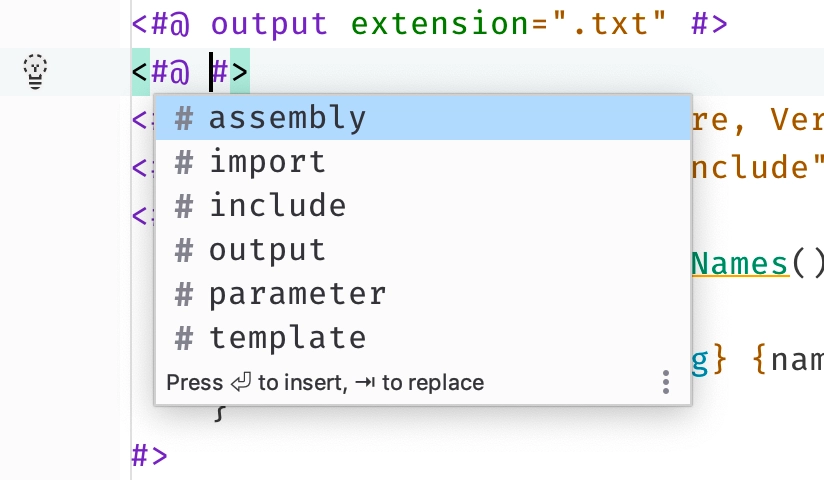Click the hash icon beside parameter

tap(184, 294)
